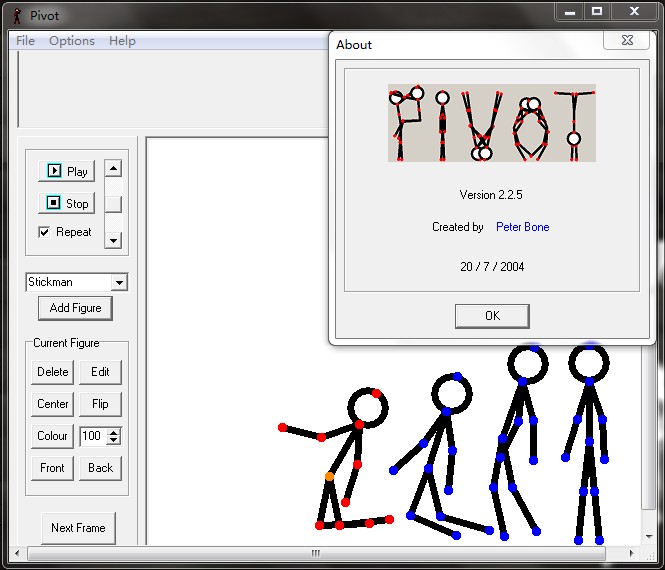The image size is (665, 570).
Task: Click the Next Frame button
Action: click(x=78, y=528)
